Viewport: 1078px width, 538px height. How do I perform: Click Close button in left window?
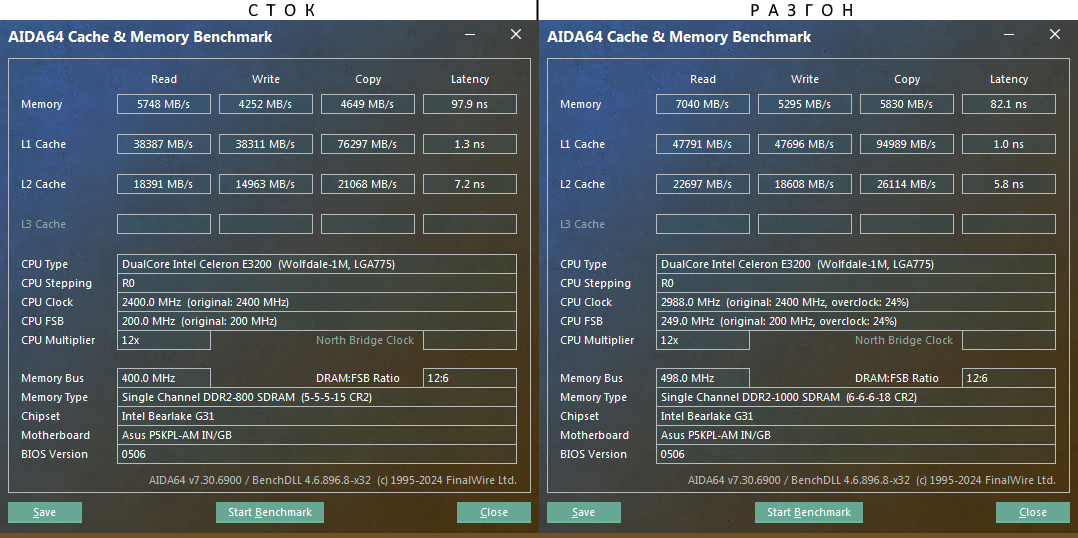pos(494,512)
